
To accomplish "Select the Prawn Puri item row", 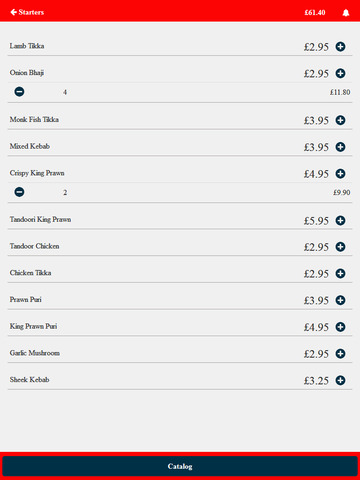I will (180, 300).
